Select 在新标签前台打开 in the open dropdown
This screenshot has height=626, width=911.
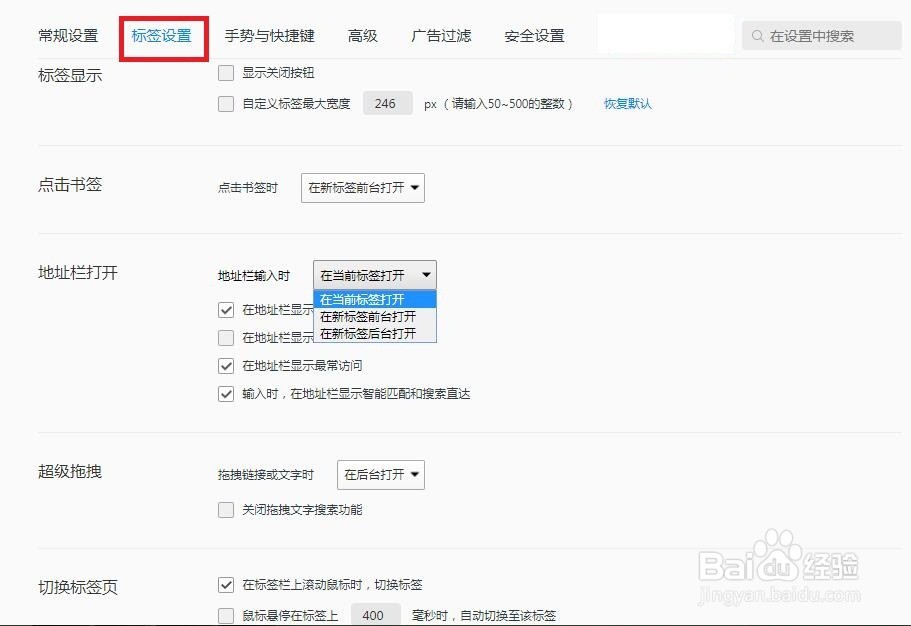370,317
